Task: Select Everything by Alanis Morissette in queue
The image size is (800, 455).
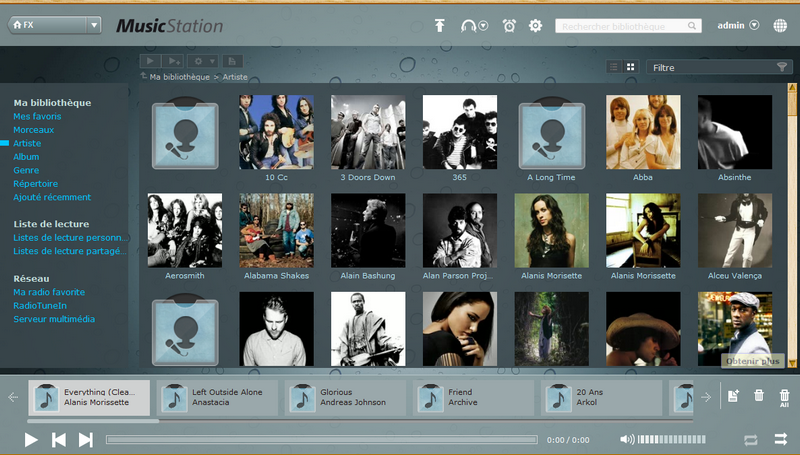Action: pos(89,397)
